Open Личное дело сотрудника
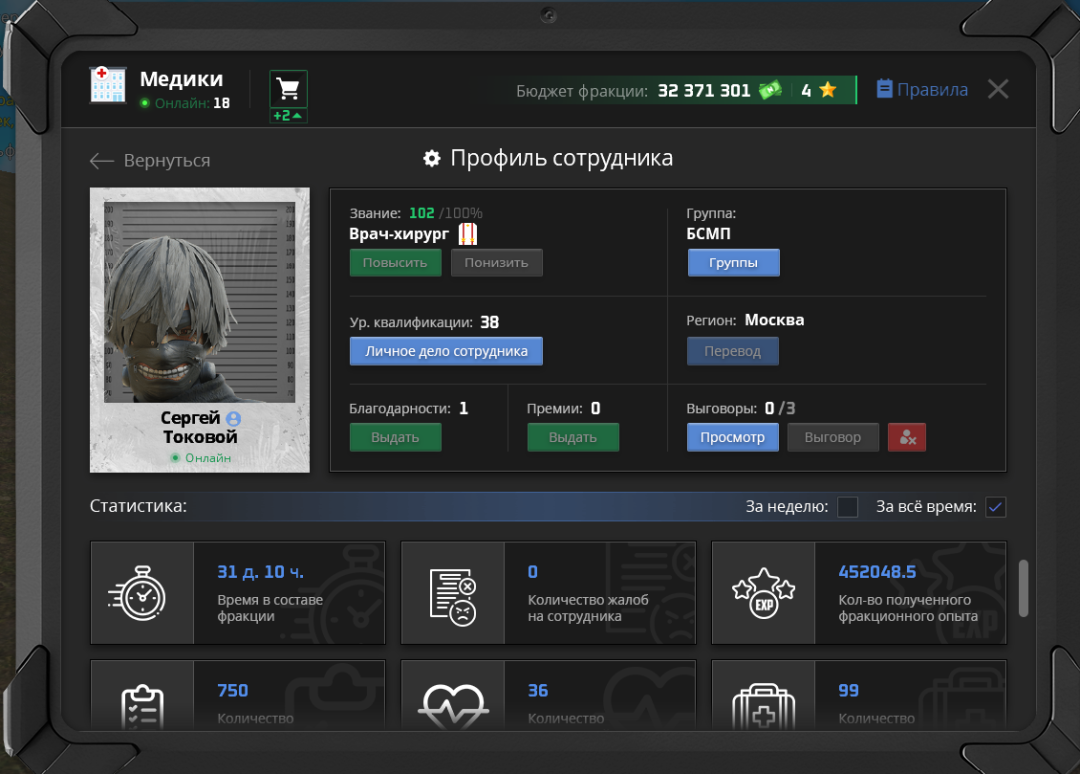This screenshot has width=1080, height=774. (446, 351)
